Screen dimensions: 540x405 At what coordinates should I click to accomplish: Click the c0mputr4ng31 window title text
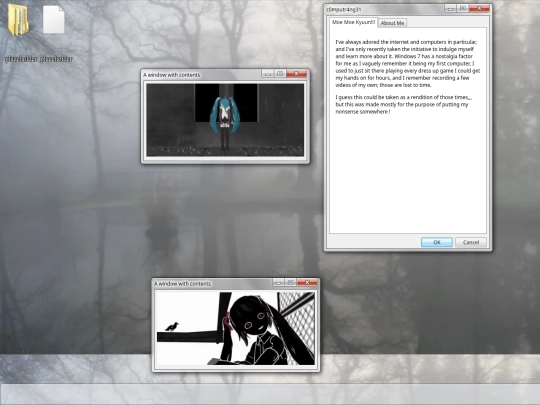343,10
